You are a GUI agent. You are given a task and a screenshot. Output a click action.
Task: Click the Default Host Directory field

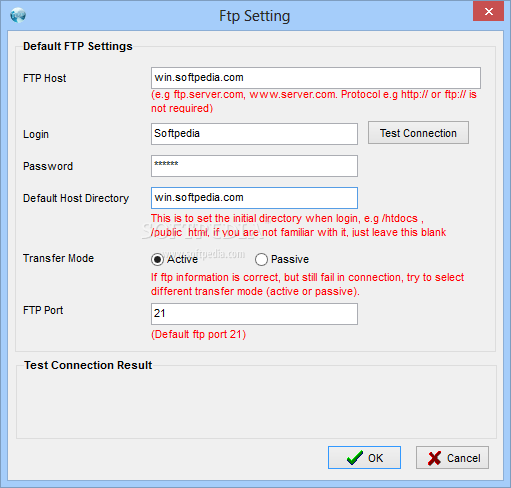[x=254, y=198]
